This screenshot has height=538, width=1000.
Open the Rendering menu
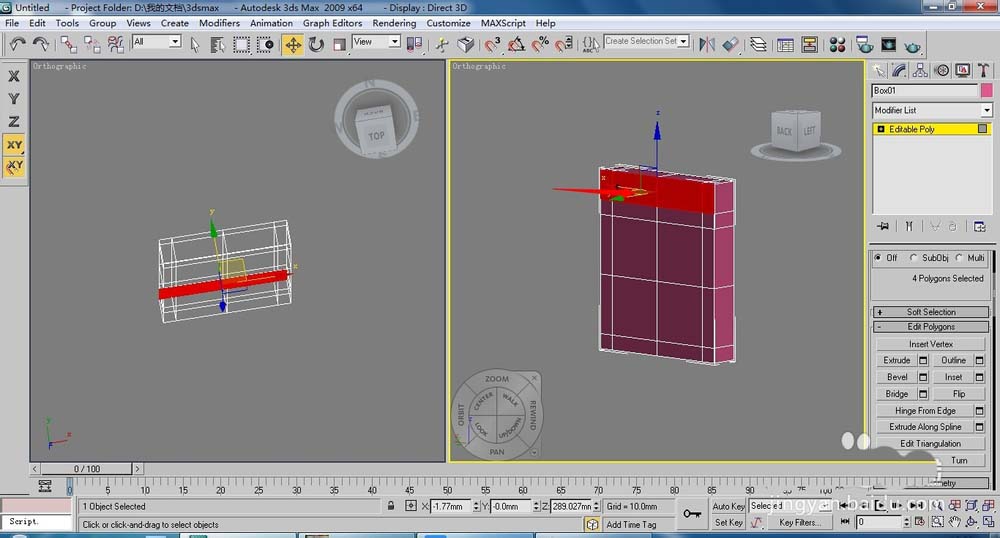(394, 23)
